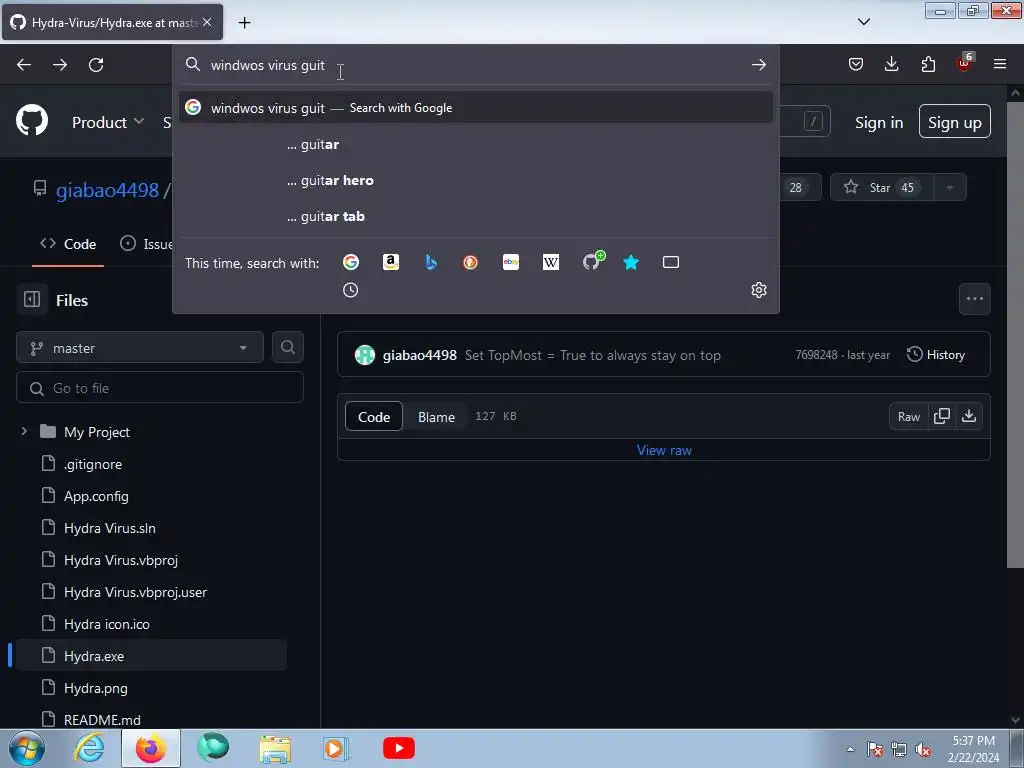Open the Hydra Virus.sln file
This screenshot has height=768, width=1024.
pos(110,528)
